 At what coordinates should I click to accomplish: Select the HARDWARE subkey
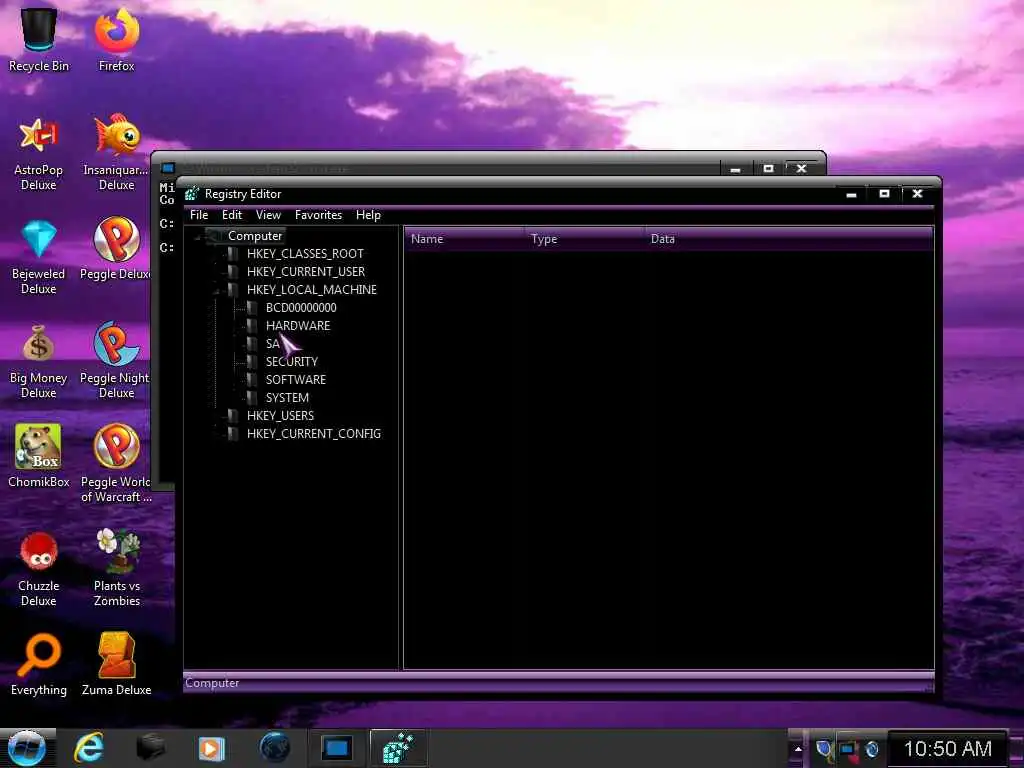[298, 325]
